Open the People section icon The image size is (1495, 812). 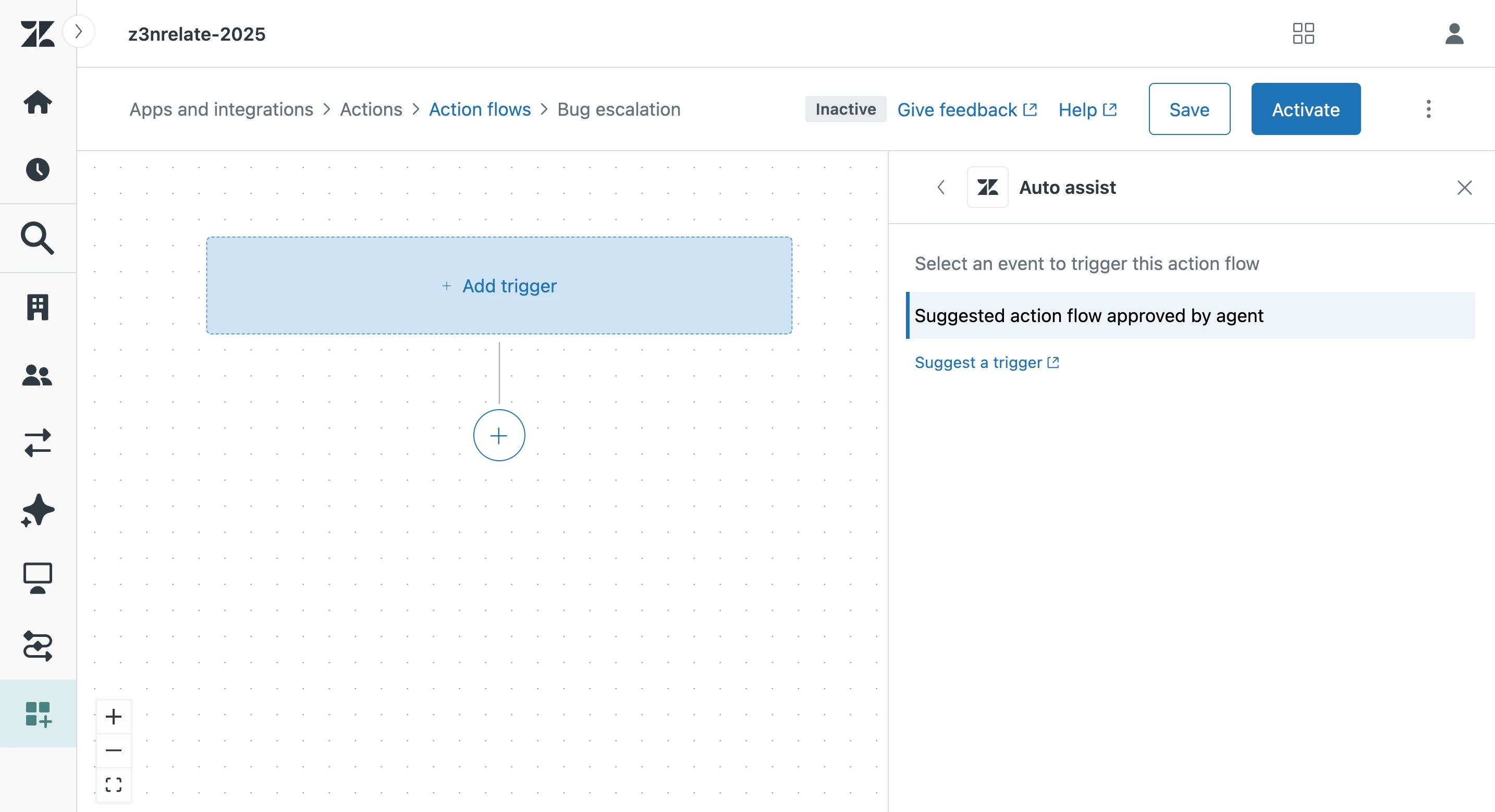click(x=38, y=375)
